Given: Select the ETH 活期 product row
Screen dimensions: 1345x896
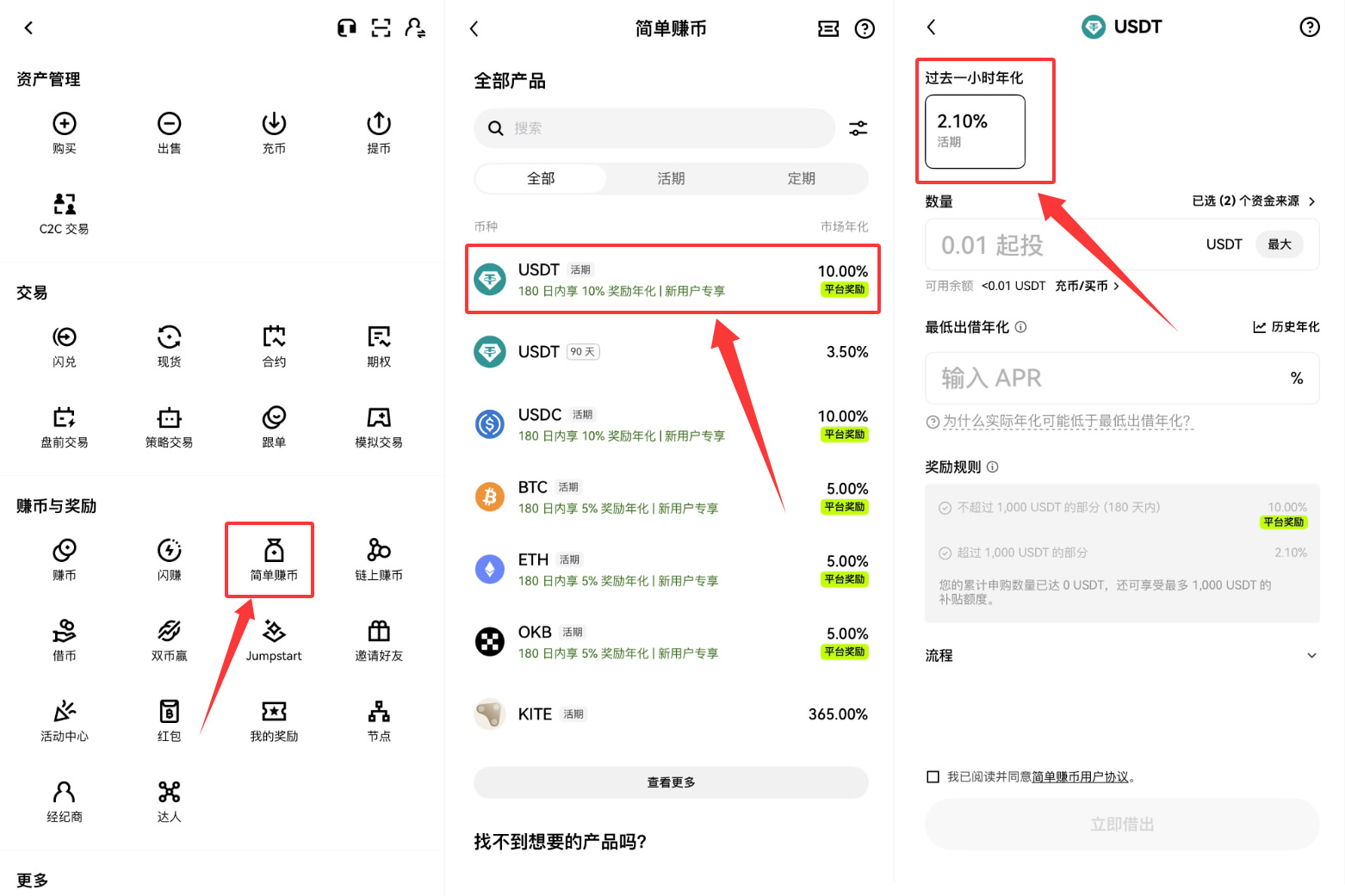Looking at the screenshot, I should (x=671, y=569).
